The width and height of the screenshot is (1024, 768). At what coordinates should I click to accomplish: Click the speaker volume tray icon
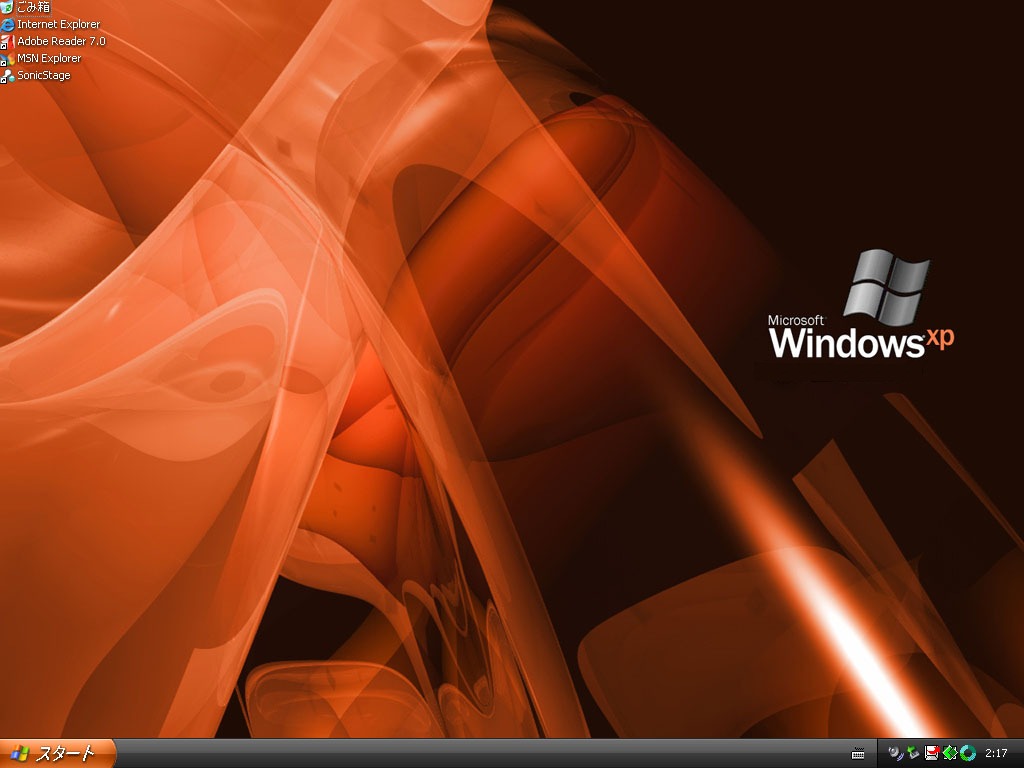point(895,753)
